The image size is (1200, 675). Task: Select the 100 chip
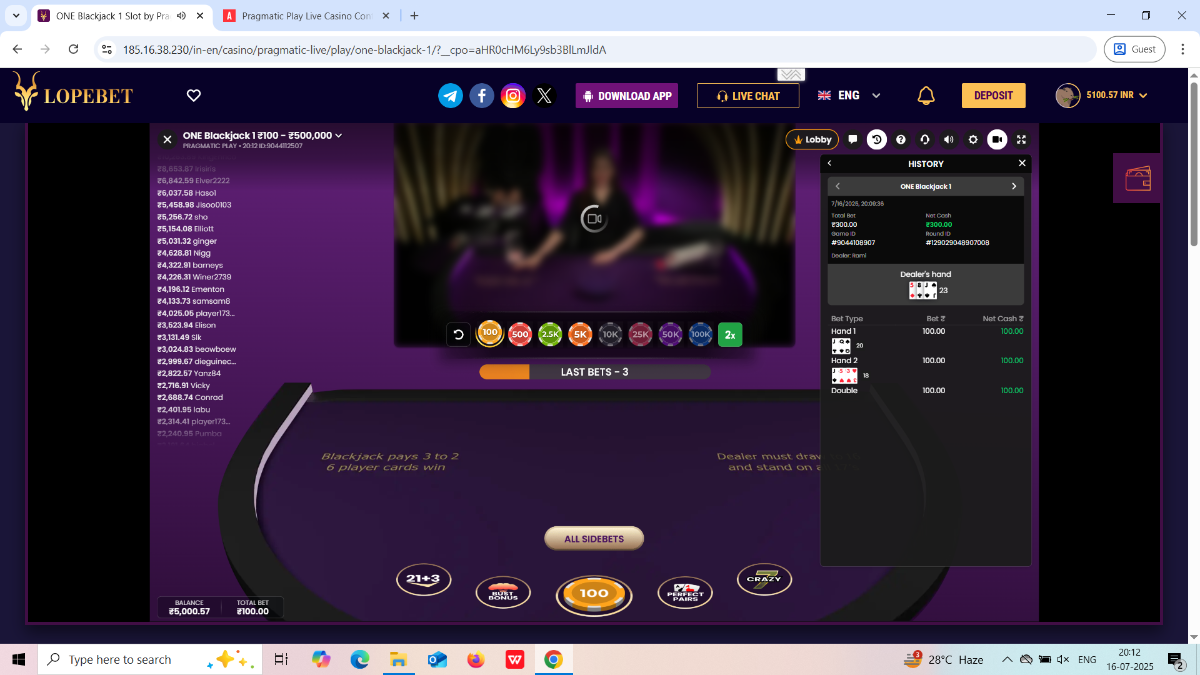pyautogui.click(x=490, y=334)
